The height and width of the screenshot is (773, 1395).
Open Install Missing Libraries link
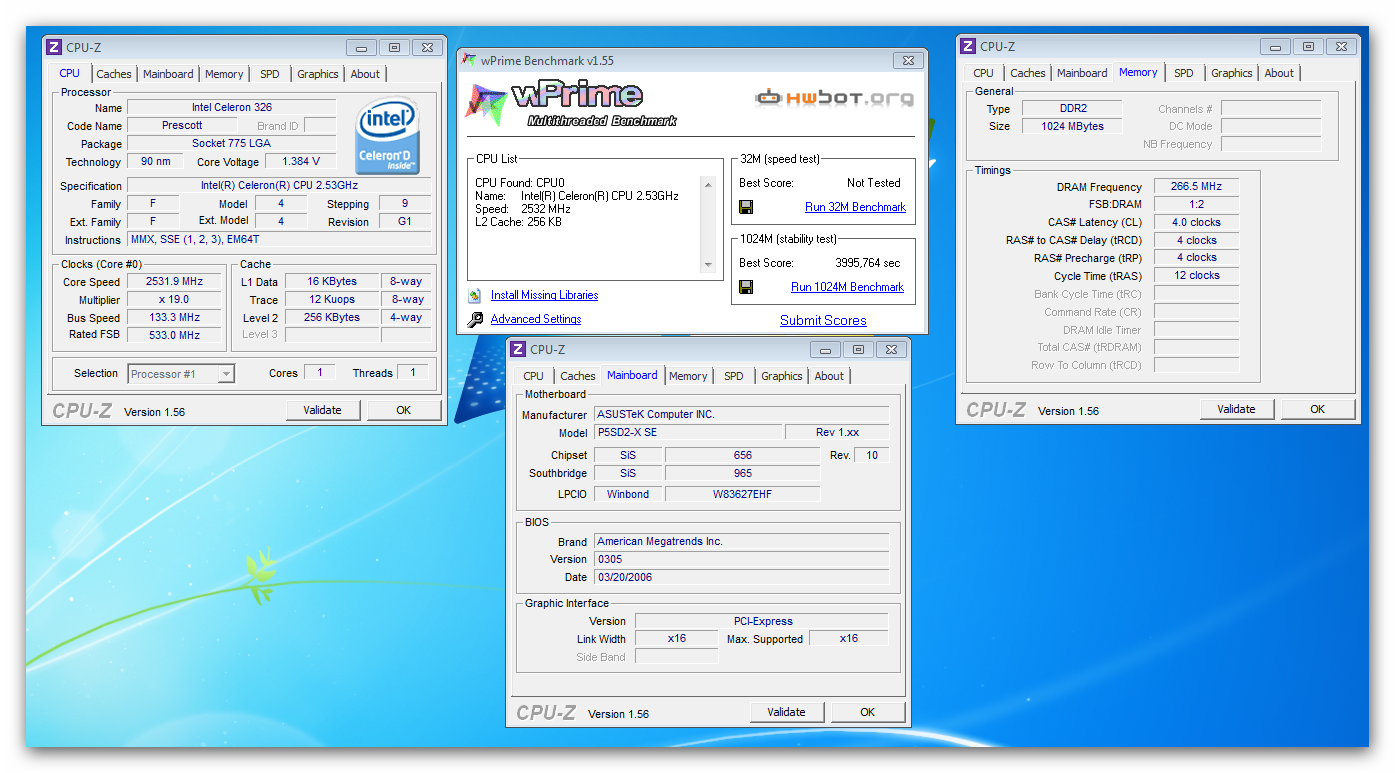click(x=544, y=295)
